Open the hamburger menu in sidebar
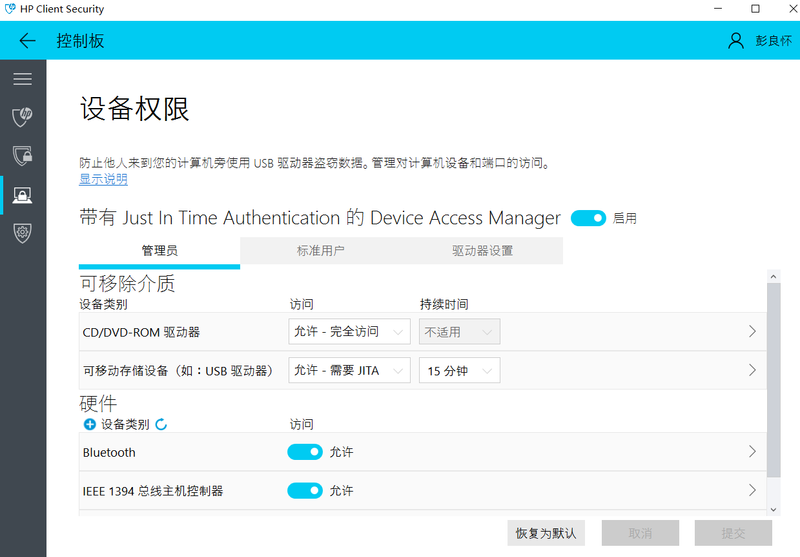The height and width of the screenshot is (557, 800). point(22,79)
